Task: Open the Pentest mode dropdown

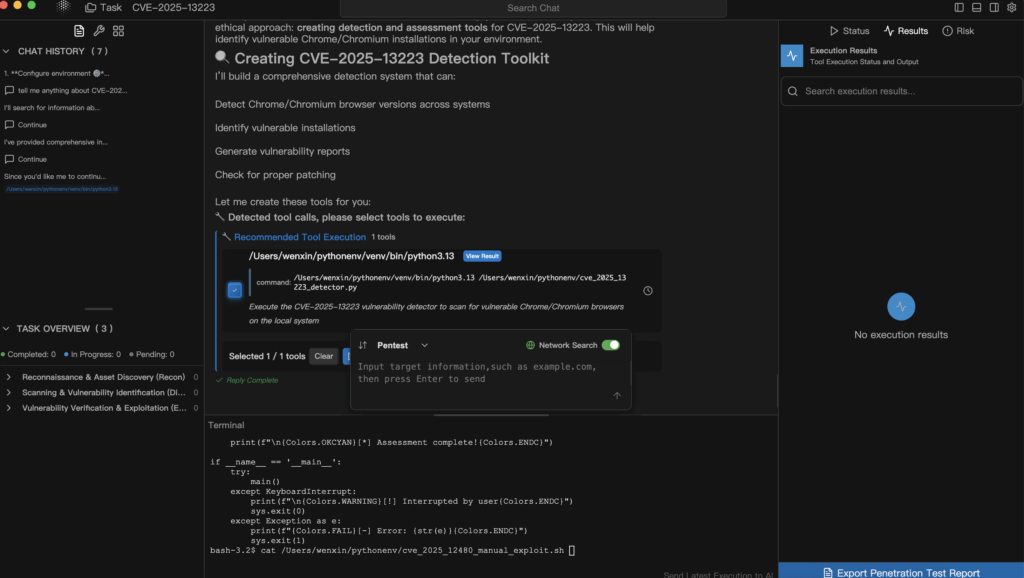Action: point(402,345)
